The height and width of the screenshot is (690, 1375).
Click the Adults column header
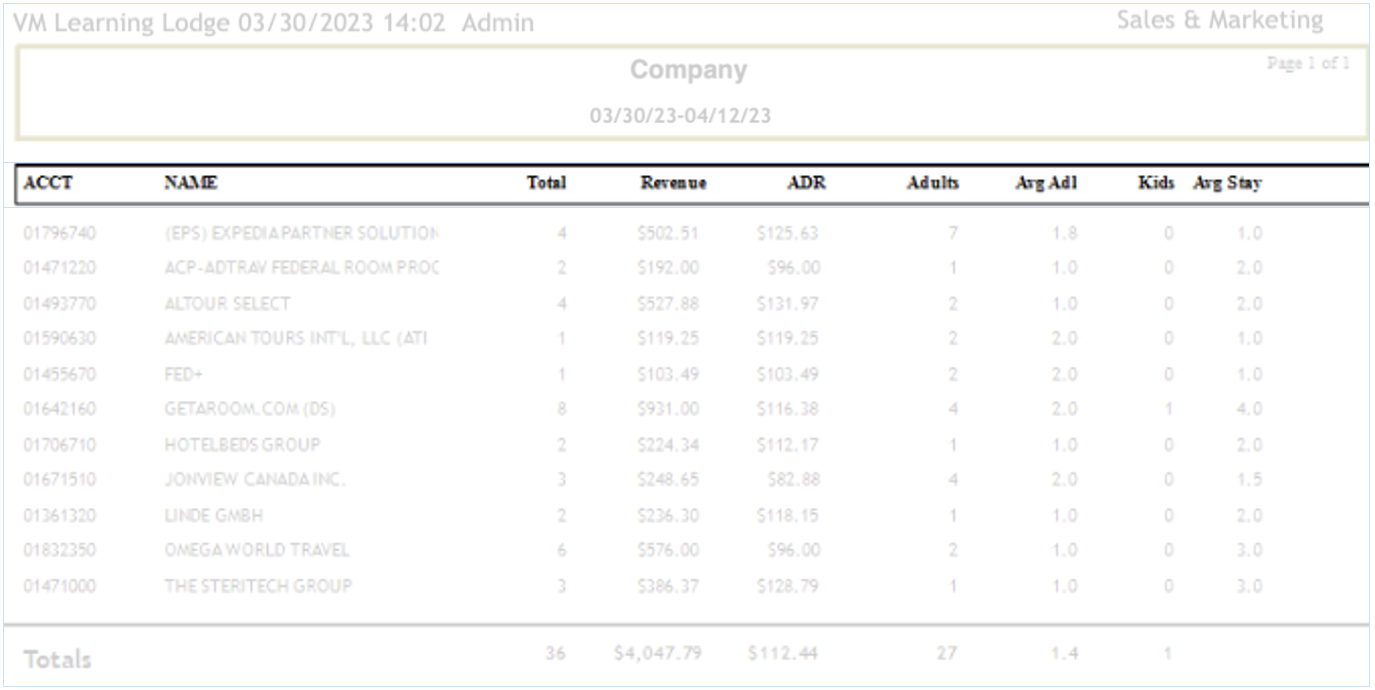932,183
